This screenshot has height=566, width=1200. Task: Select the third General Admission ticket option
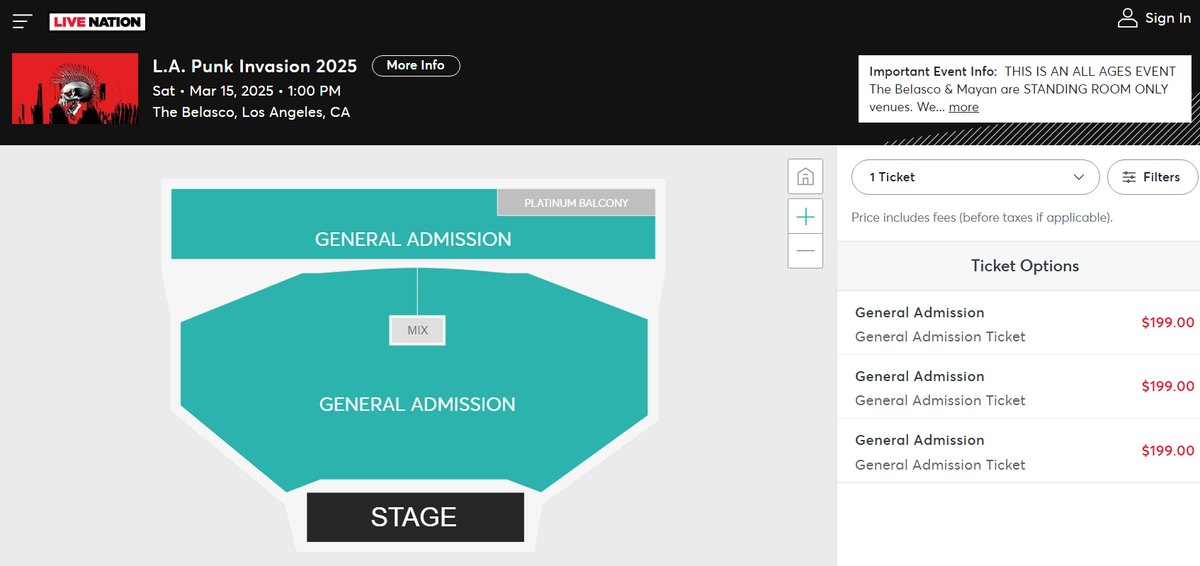[x=1018, y=451]
